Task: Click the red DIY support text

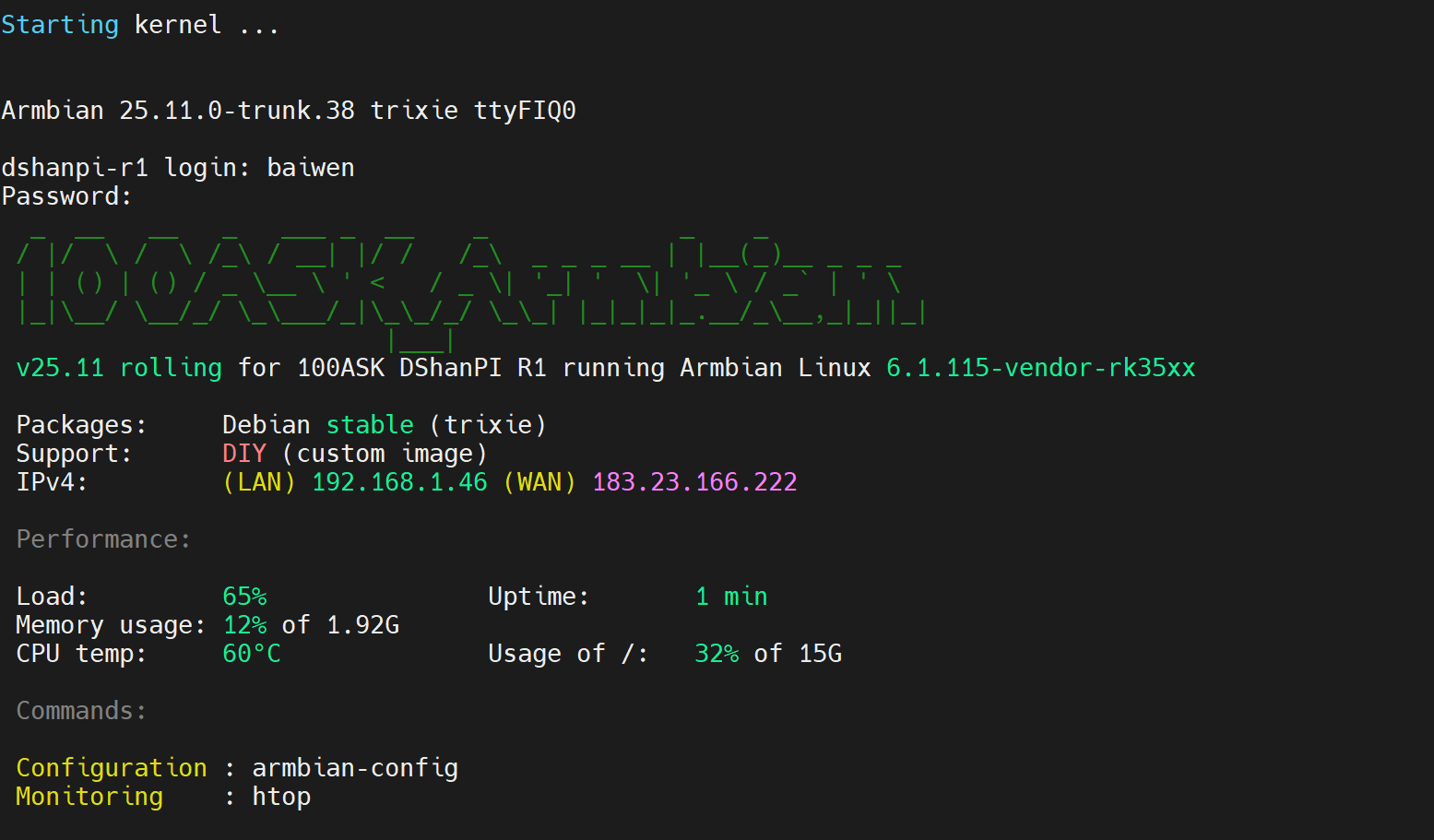Action: click(x=244, y=454)
